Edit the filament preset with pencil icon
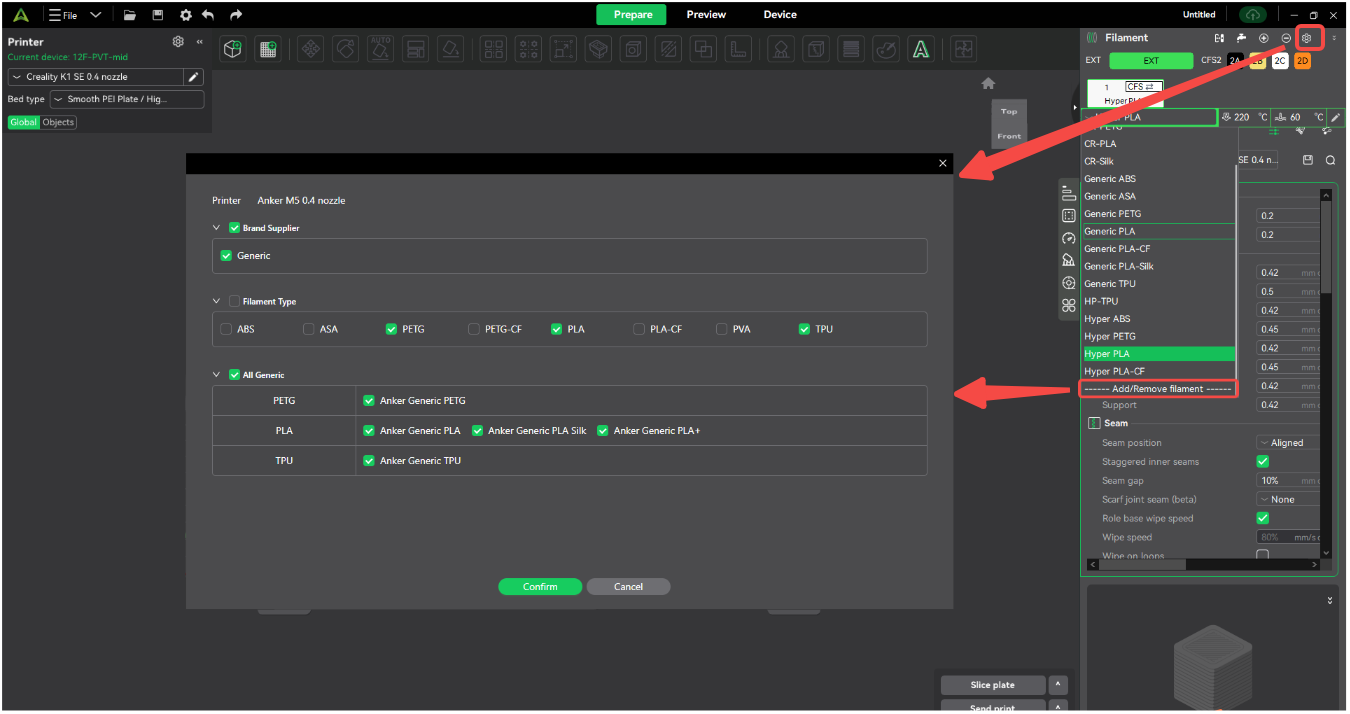1350x714 pixels. pos(1335,118)
